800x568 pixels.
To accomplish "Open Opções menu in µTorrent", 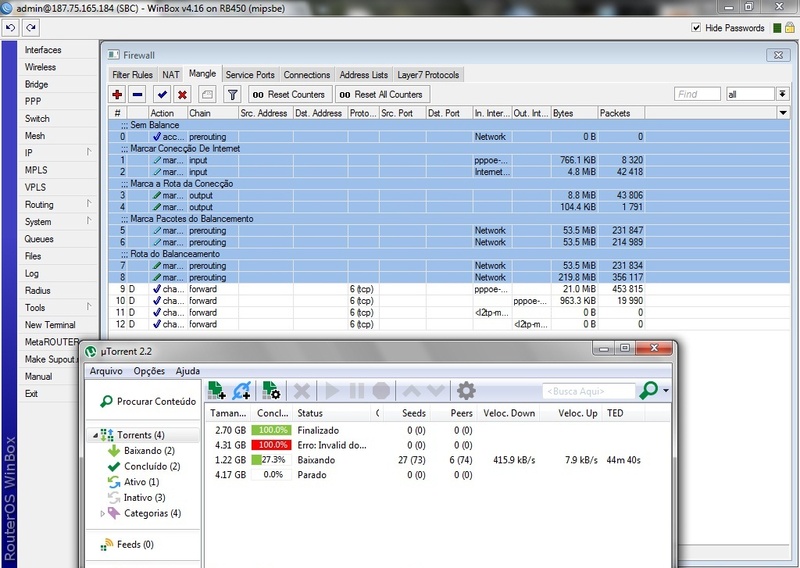I will point(149,371).
